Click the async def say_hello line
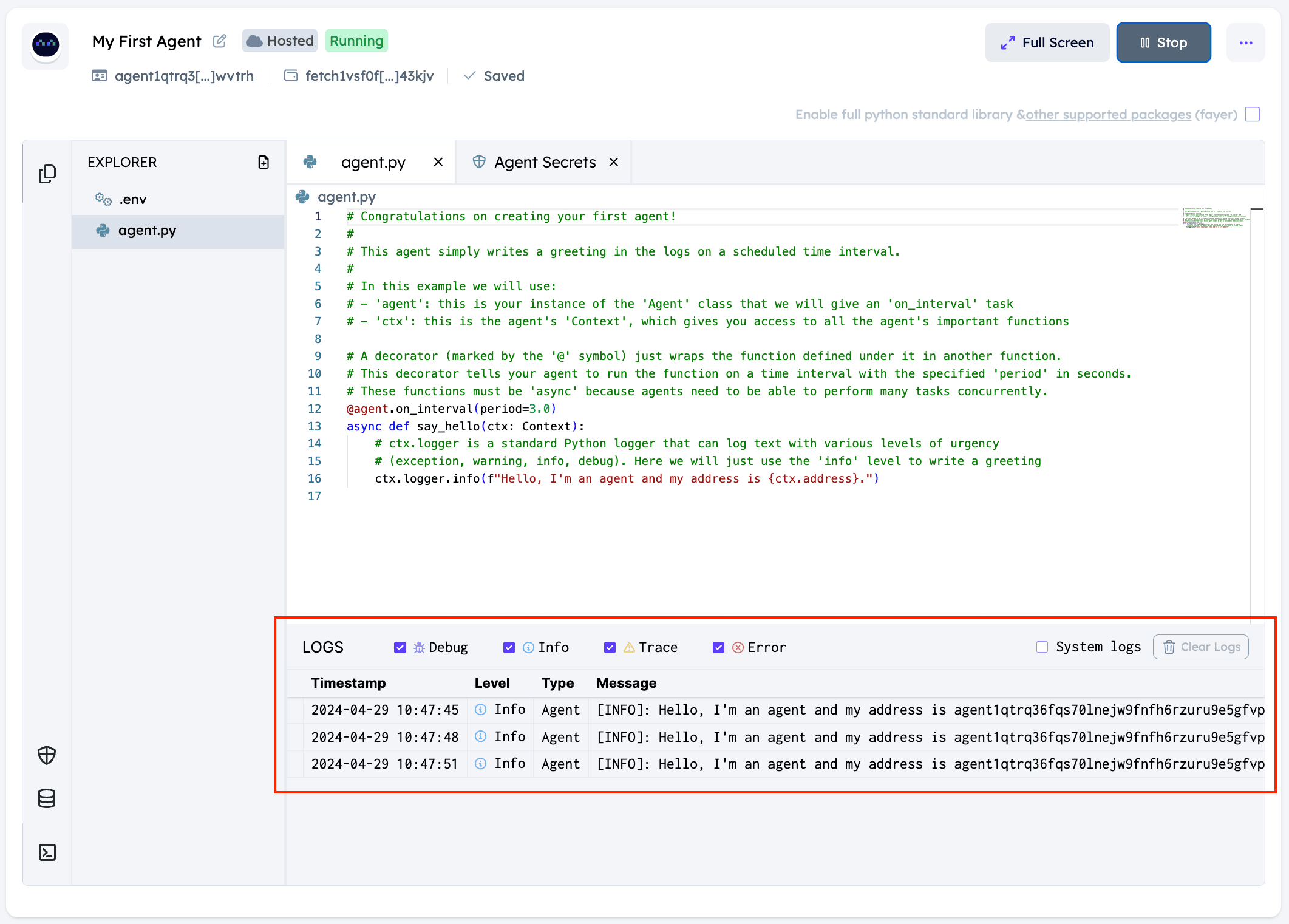The image size is (1289, 924). 465,426
